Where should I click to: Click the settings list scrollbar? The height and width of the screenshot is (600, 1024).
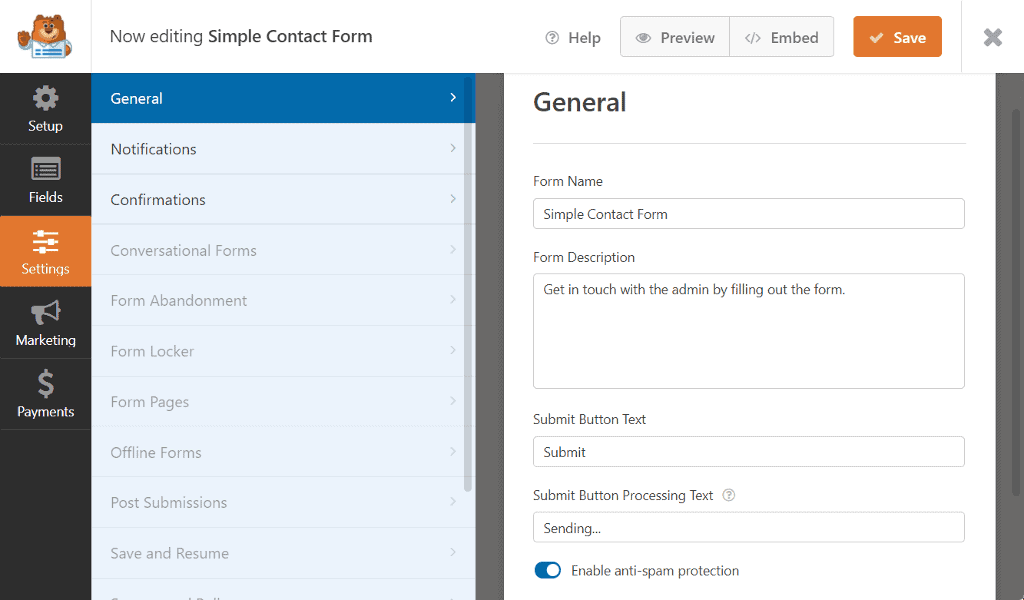[469, 300]
